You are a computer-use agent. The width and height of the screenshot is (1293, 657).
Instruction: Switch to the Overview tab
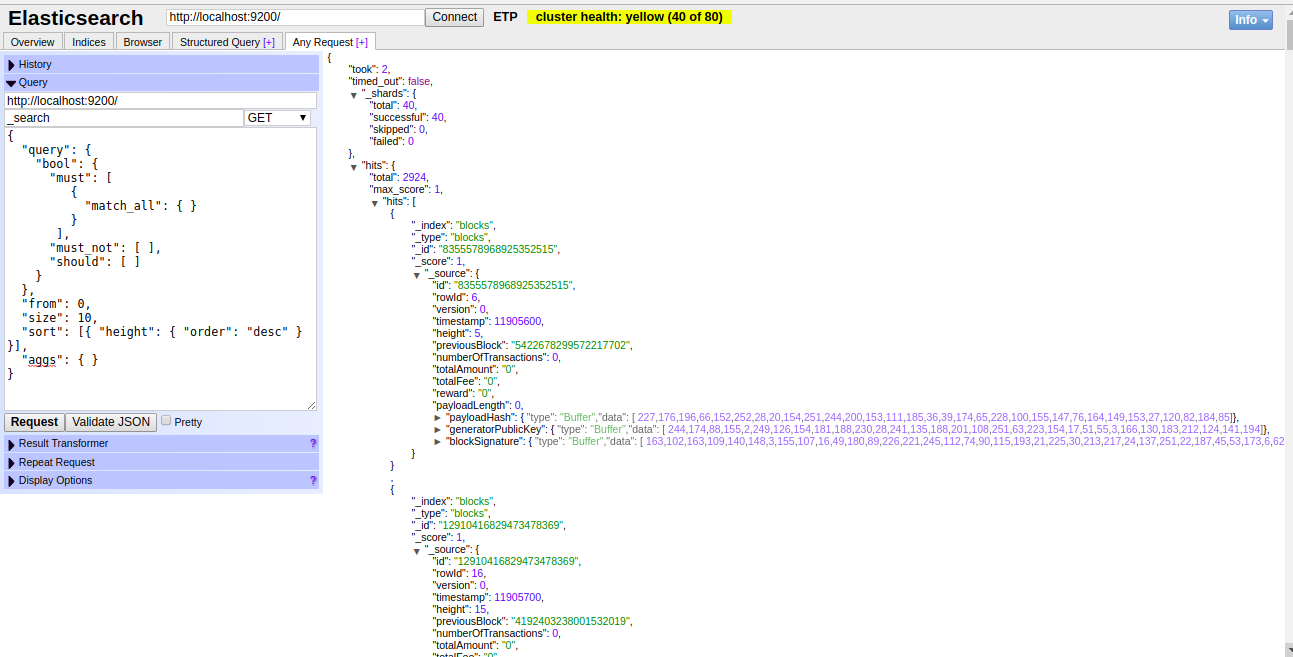(33, 42)
